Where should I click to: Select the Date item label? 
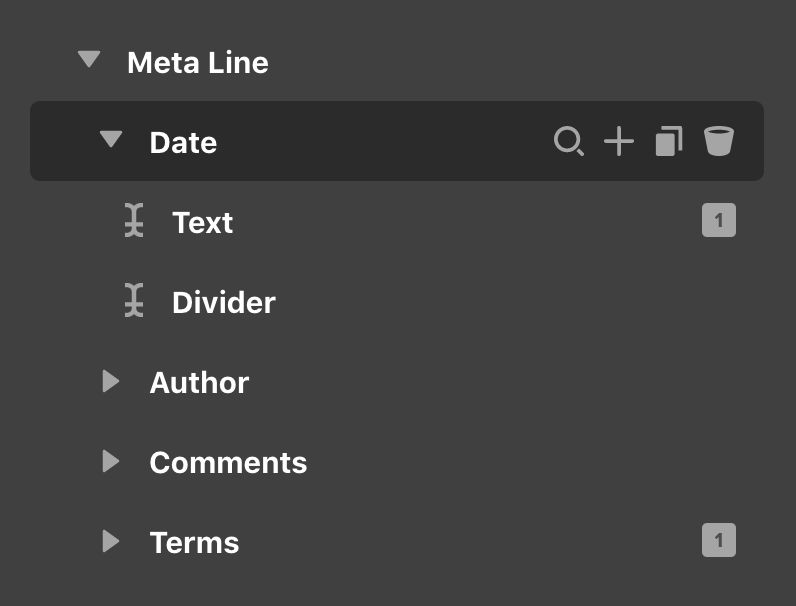[x=183, y=142]
